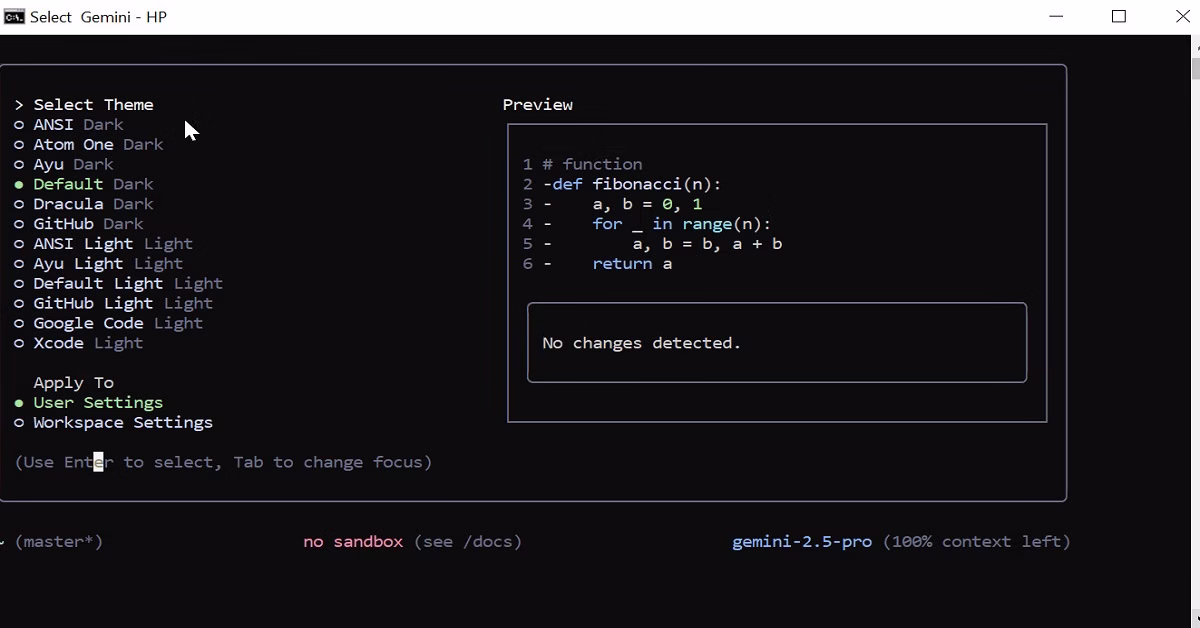Select the ANSI Dark theme option
The height and width of the screenshot is (628, 1200).
point(69,125)
